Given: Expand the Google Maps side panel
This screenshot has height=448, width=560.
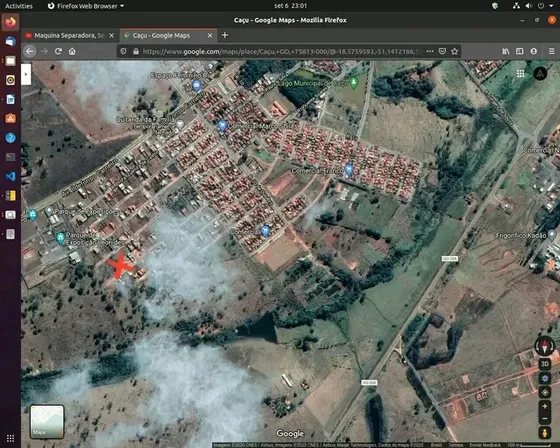Looking at the screenshot, I should (x=26, y=74).
